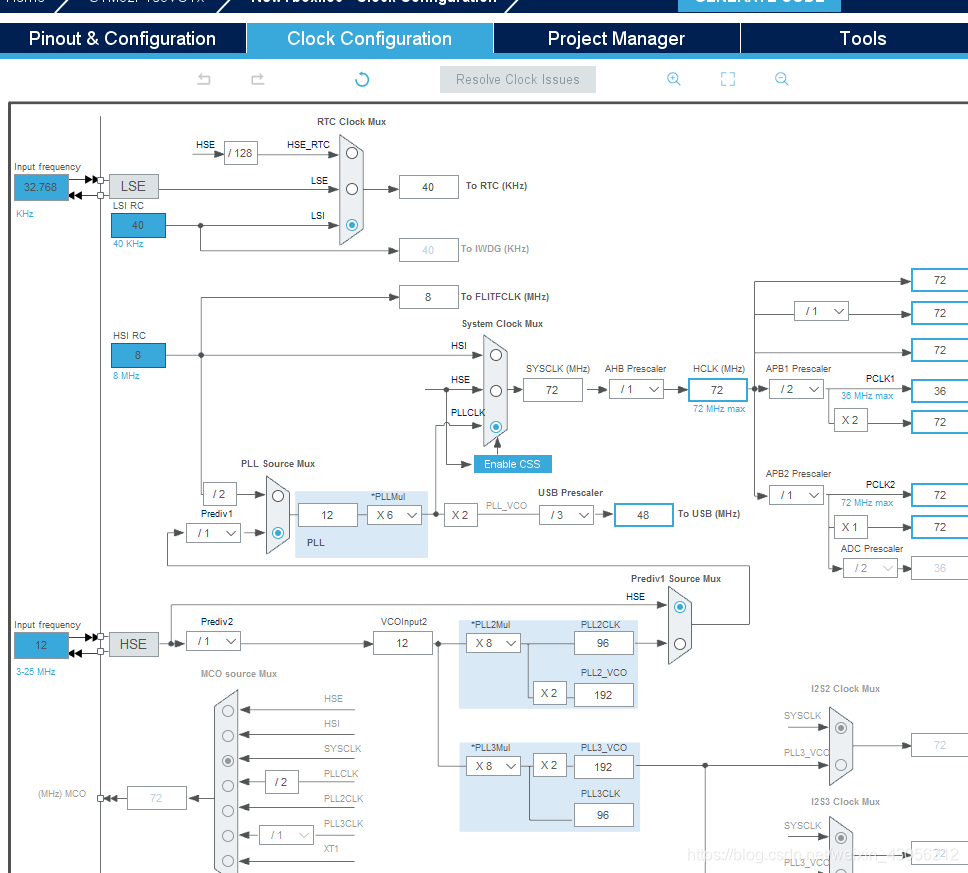Open the Prediv1 divider dropdown
Image resolution: width=968 pixels, height=873 pixels.
coord(214,533)
